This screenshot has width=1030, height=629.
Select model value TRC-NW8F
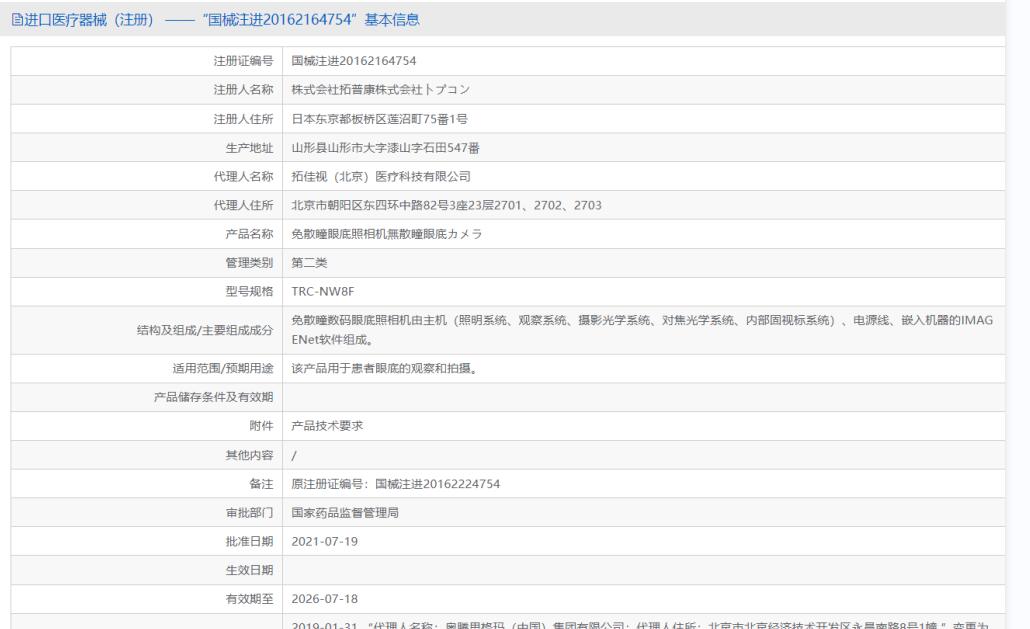click(x=323, y=292)
